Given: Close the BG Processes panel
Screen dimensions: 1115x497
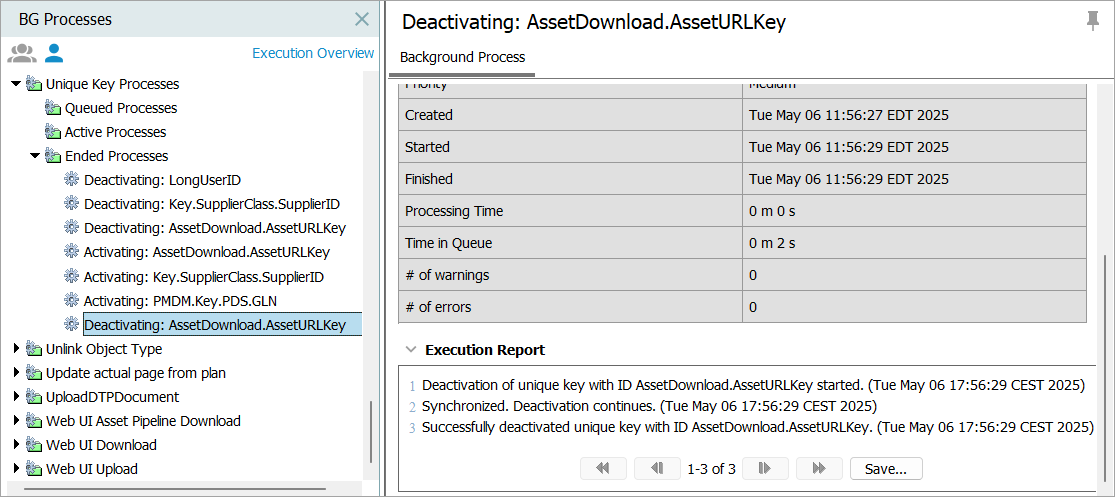Looking at the screenshot, I should click(362, 19).
